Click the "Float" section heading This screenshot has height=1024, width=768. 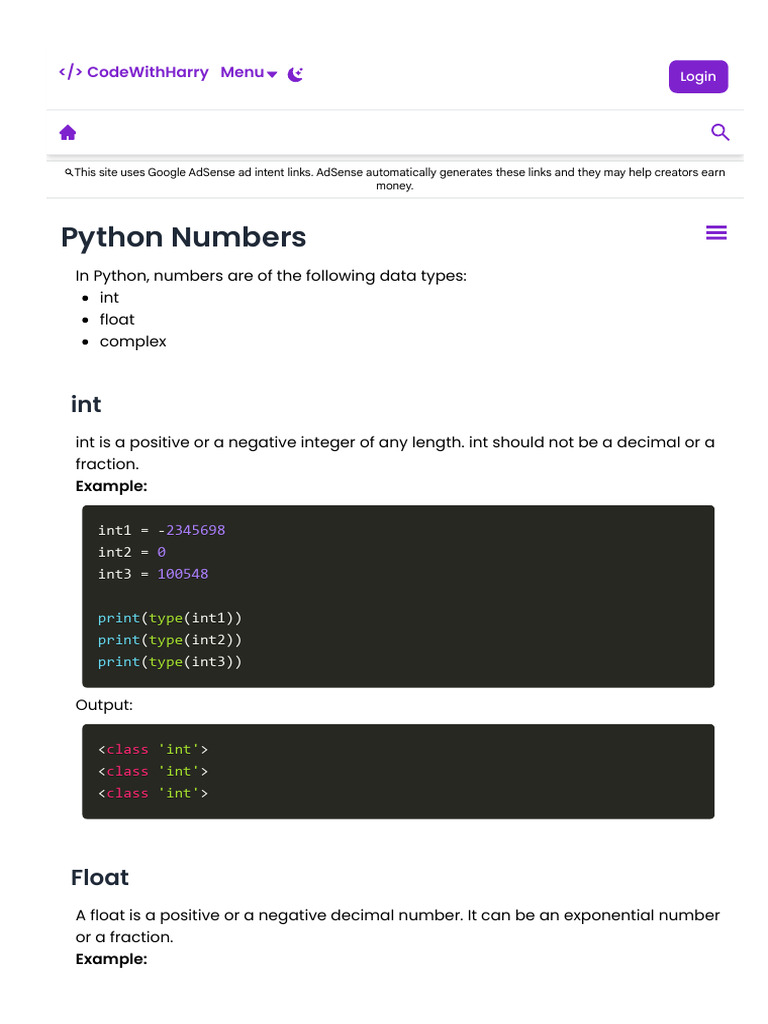(x=100, y=878)
